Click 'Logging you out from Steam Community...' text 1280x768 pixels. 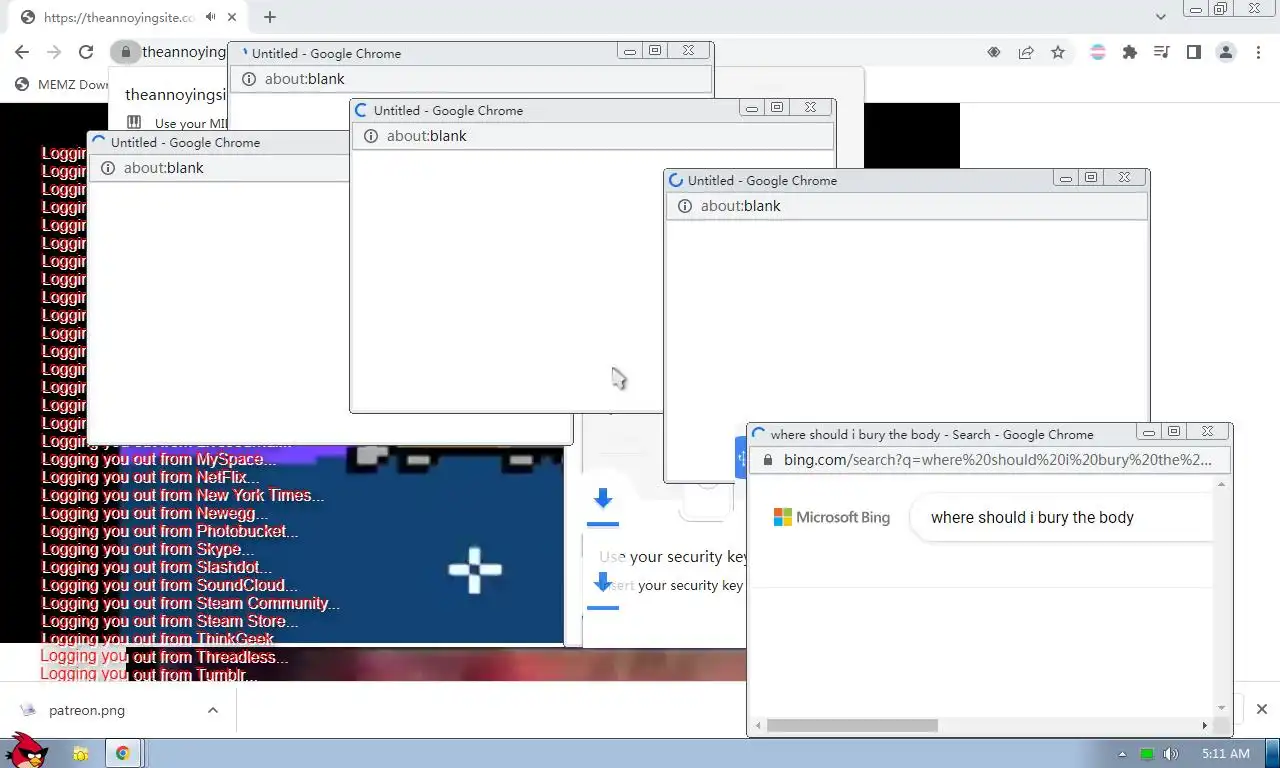pyautogui.click(x=191, y=603)
